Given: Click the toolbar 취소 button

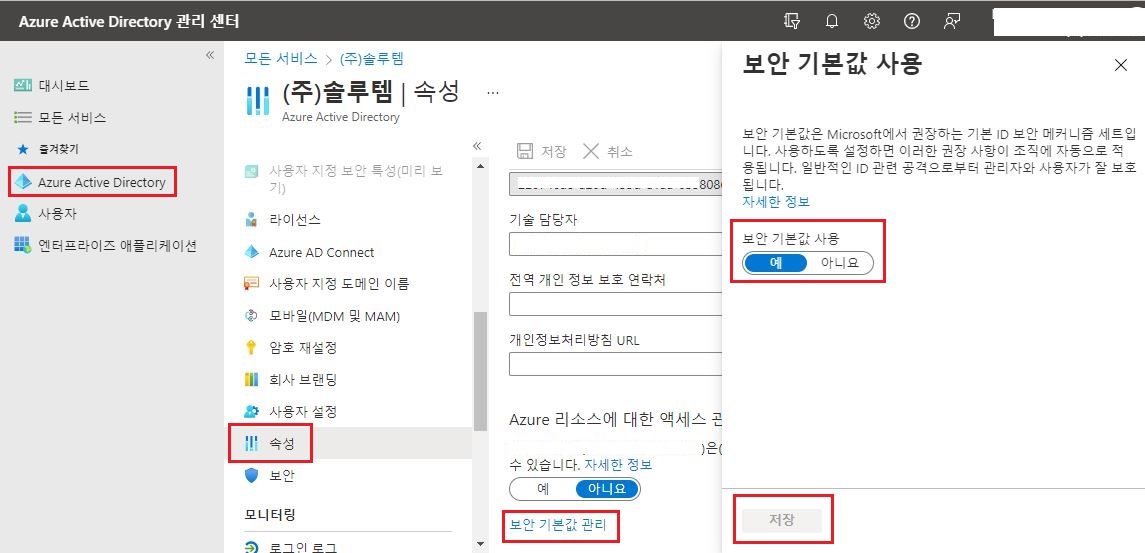Looking at the screenshot, I should click(x=608, y=151).
